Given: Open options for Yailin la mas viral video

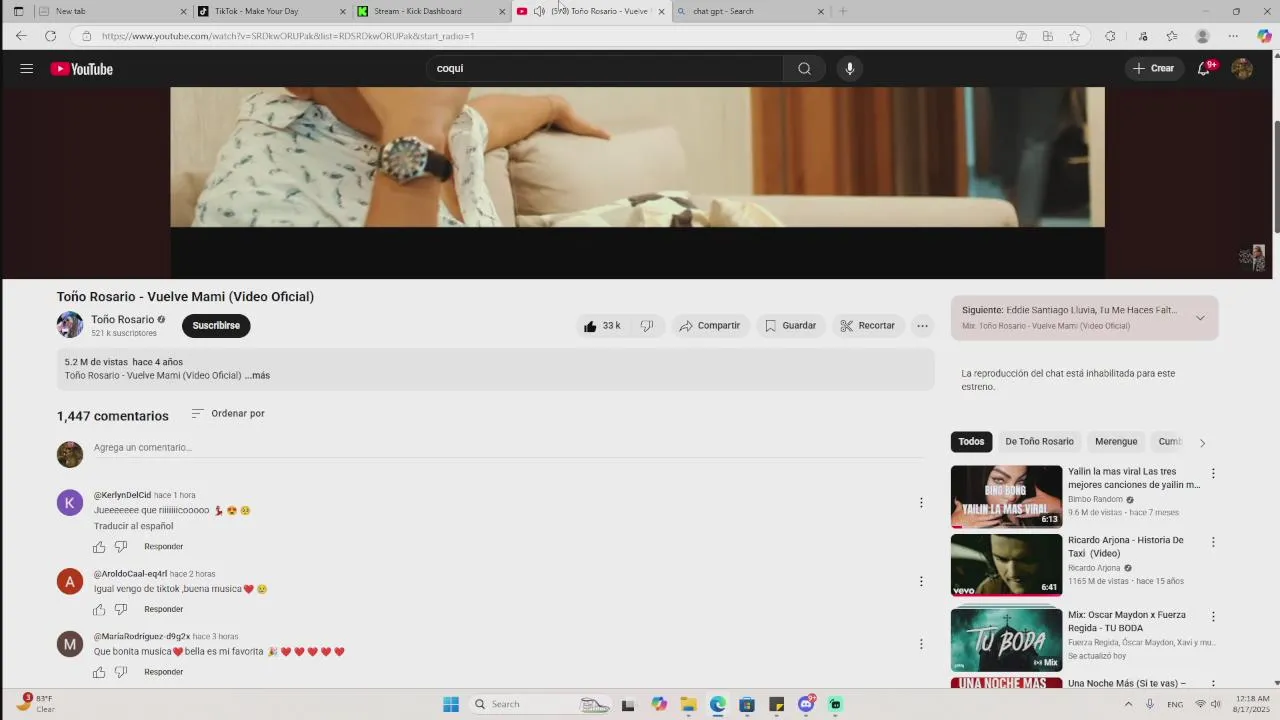Looking at the screenshot, I should pos(1213,474).
